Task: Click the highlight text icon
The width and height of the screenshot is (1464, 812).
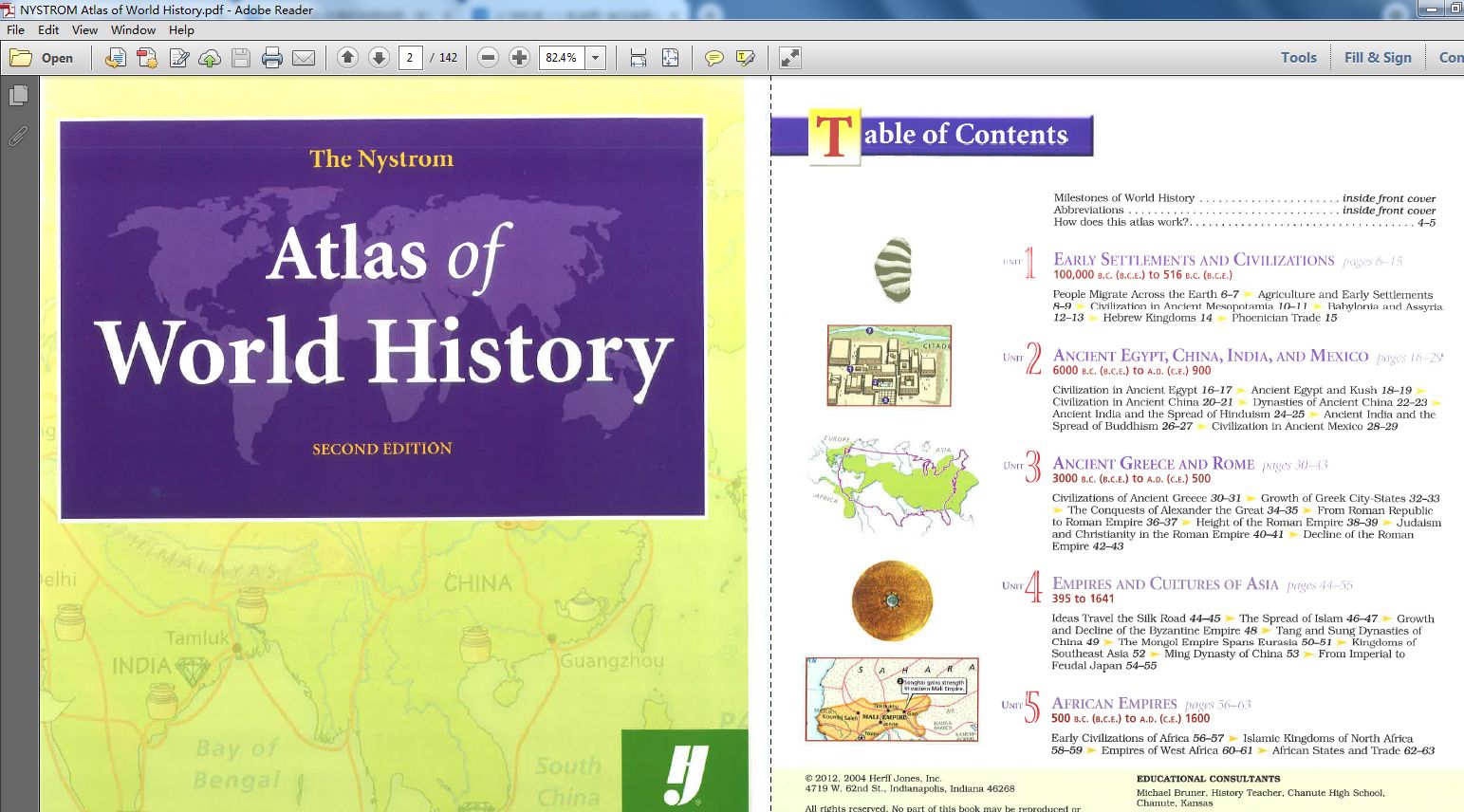Action: pos(745,58)
